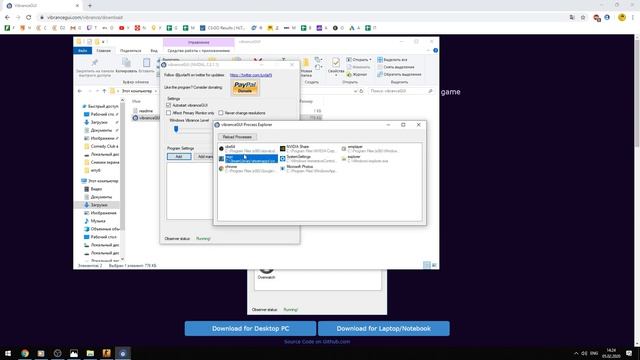The height and width of the screenshot is (360, 640).
Task: Toggle the Autostart vibranceGUI checkbox
Action: (168, 105)
